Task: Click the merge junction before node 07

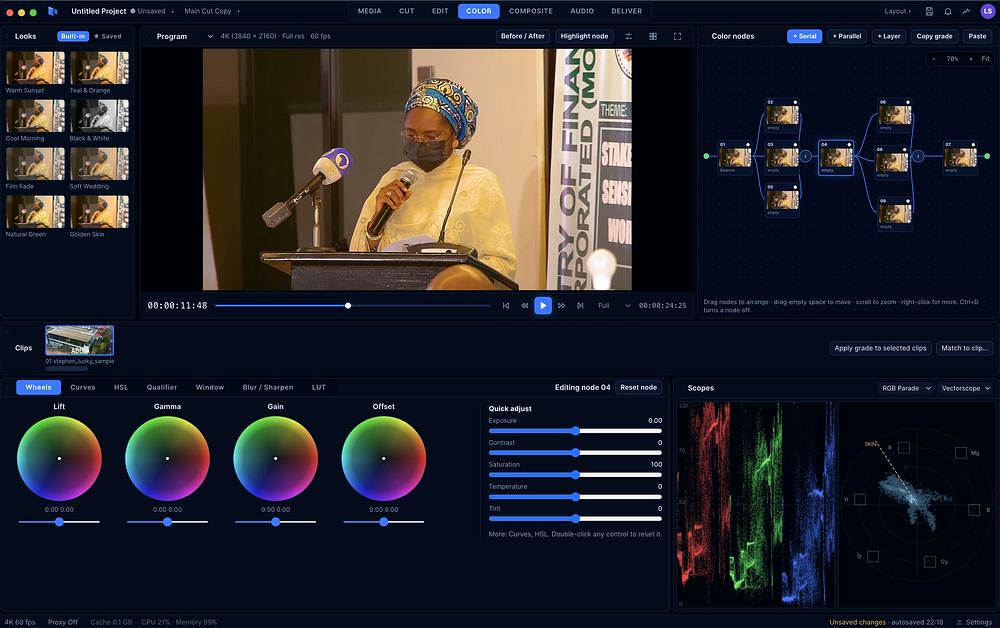Action: point(918,156)
